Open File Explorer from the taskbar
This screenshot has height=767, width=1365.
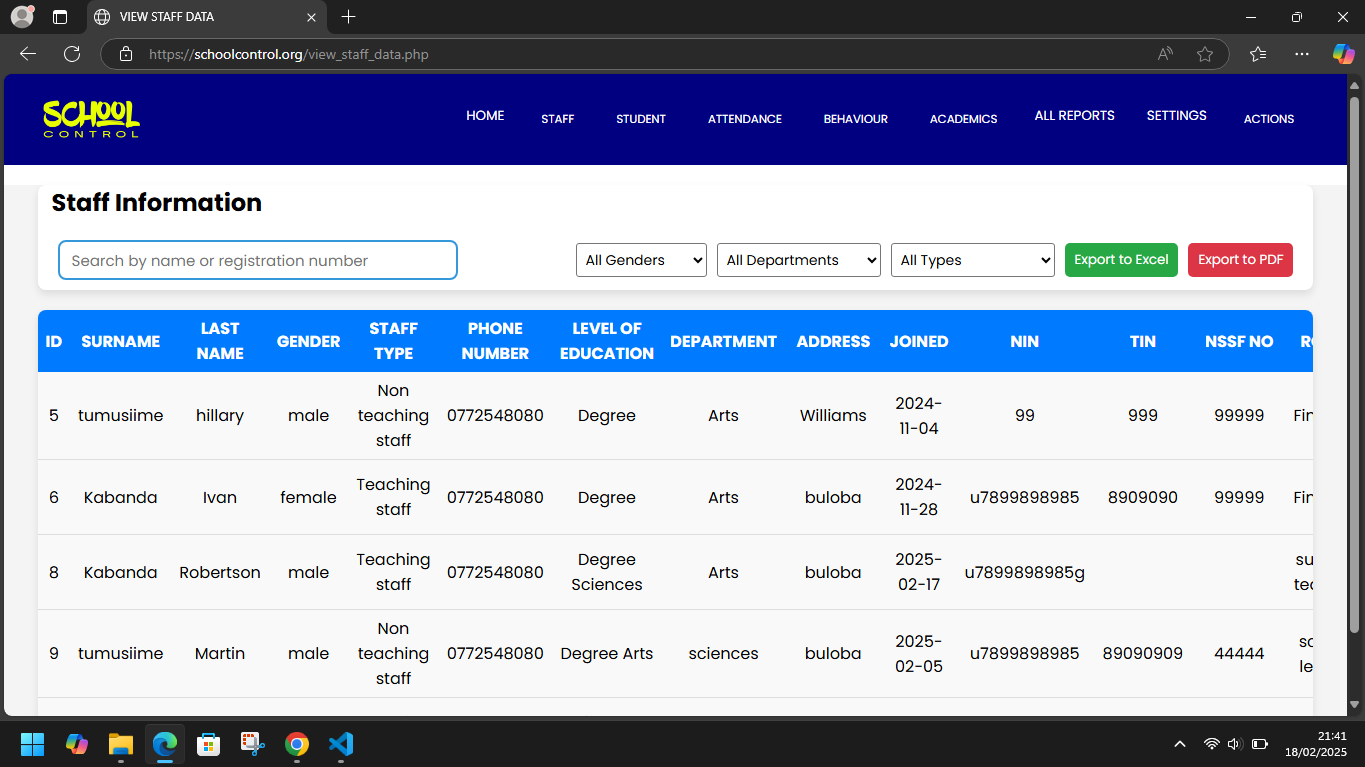point(121,744)
